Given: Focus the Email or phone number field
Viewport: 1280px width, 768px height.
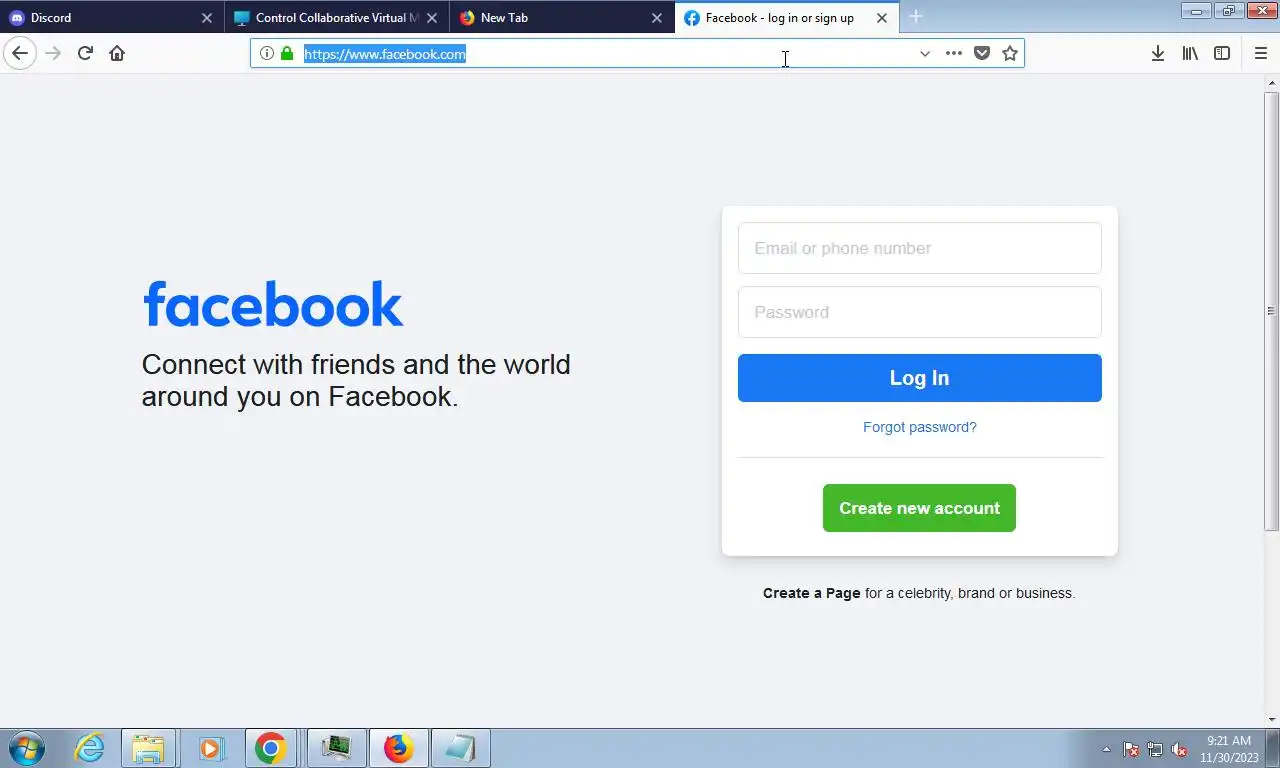Looking at the screenshot, I should [920, 248].
